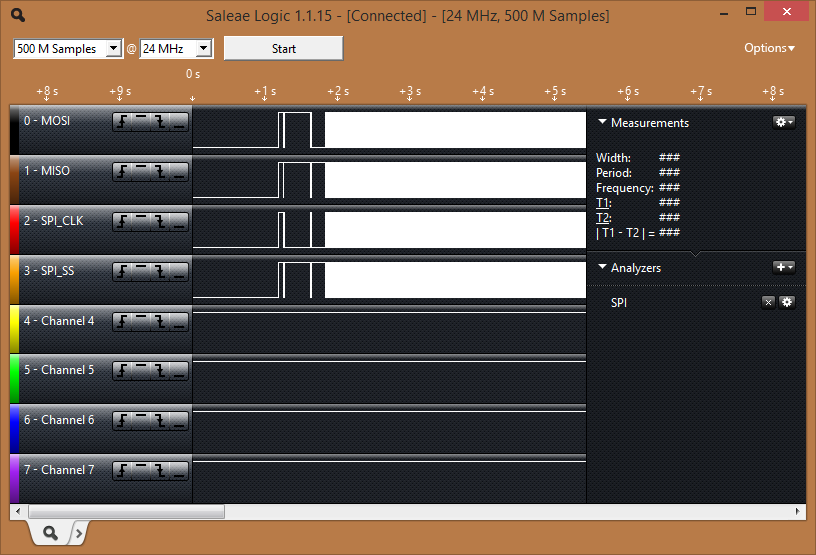
Task: Maximize the Saleae Logic window
Action: pos(751,11)
